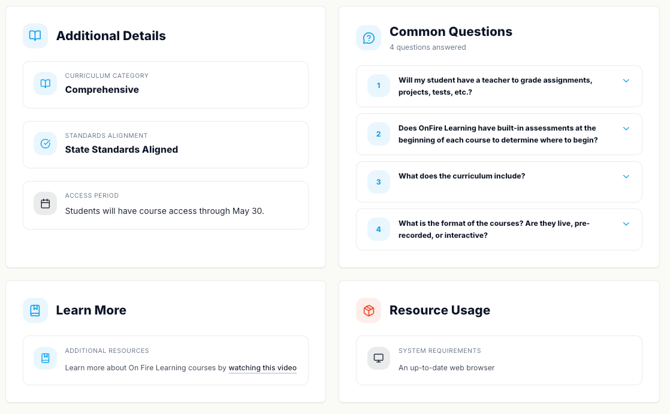Image resolution: width=670 pixels, height=414 pixels.
Task: Expand the curriculum include question chevron
Action: click(x=626, y=177)
